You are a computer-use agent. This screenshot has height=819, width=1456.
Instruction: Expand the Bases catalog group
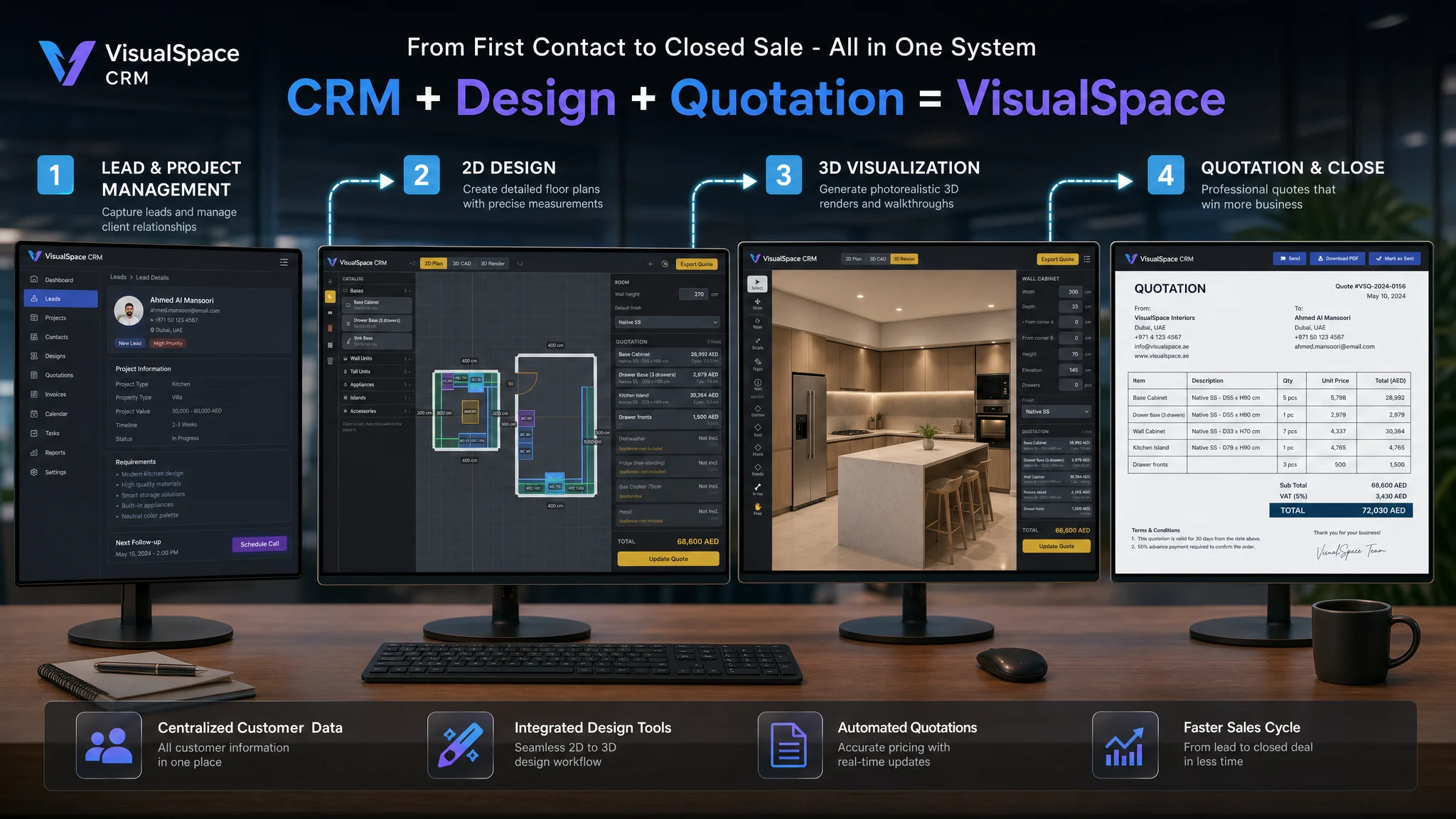pyautogui.click(x=377, y=291)
